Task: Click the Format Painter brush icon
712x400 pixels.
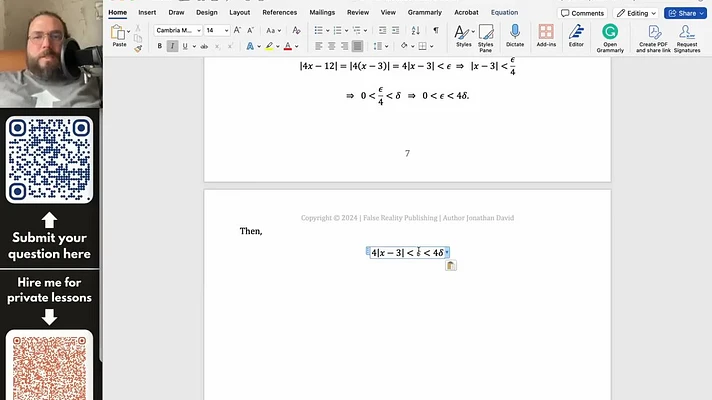Action: point(138,48)
